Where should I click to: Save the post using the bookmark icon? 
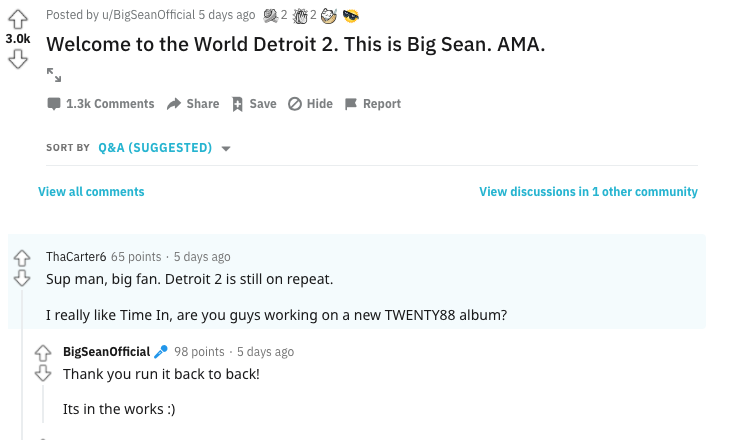(254, 104)
